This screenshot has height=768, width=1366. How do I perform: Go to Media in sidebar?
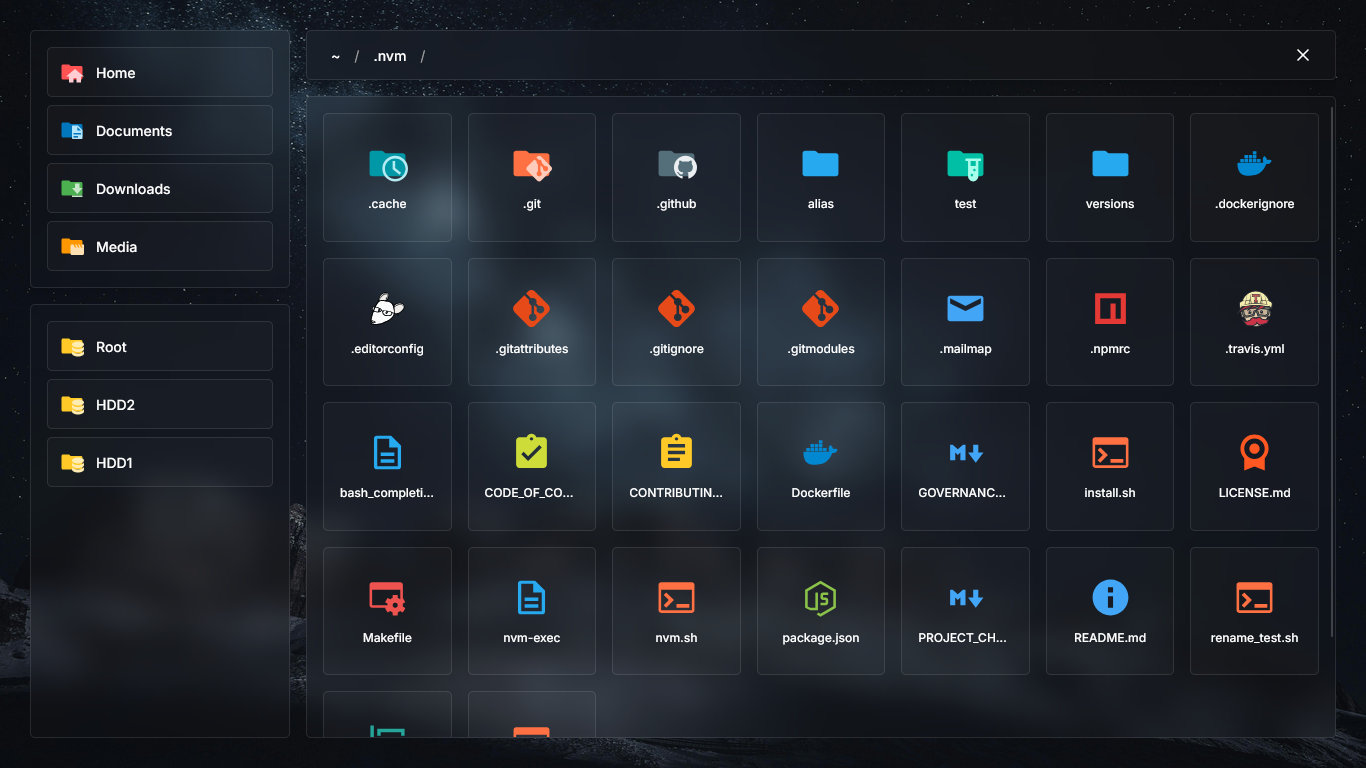160,246
